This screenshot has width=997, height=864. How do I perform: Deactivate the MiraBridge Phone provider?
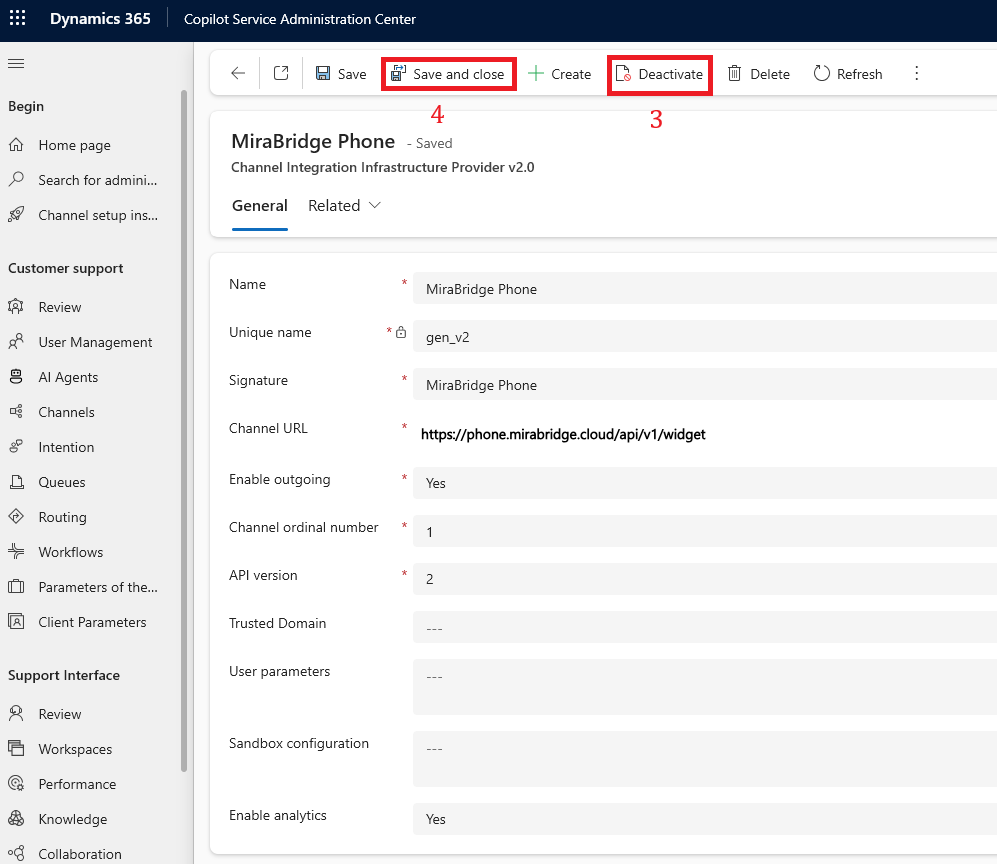pyautogui.click(x=660, y=74)
